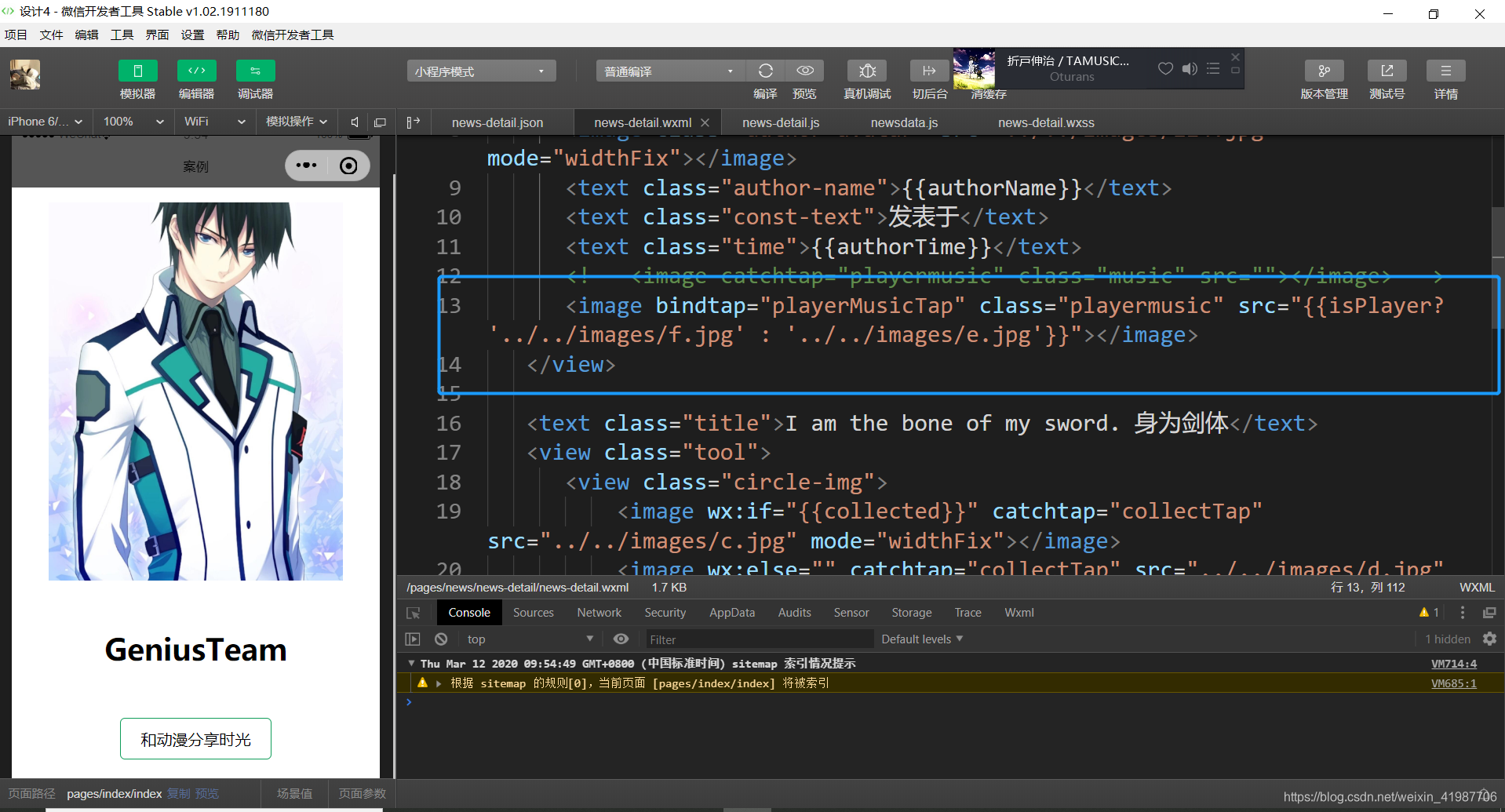Open the 设置 menu
The height and width of the screenshot is (812, 1505).
tap(192, 35)
